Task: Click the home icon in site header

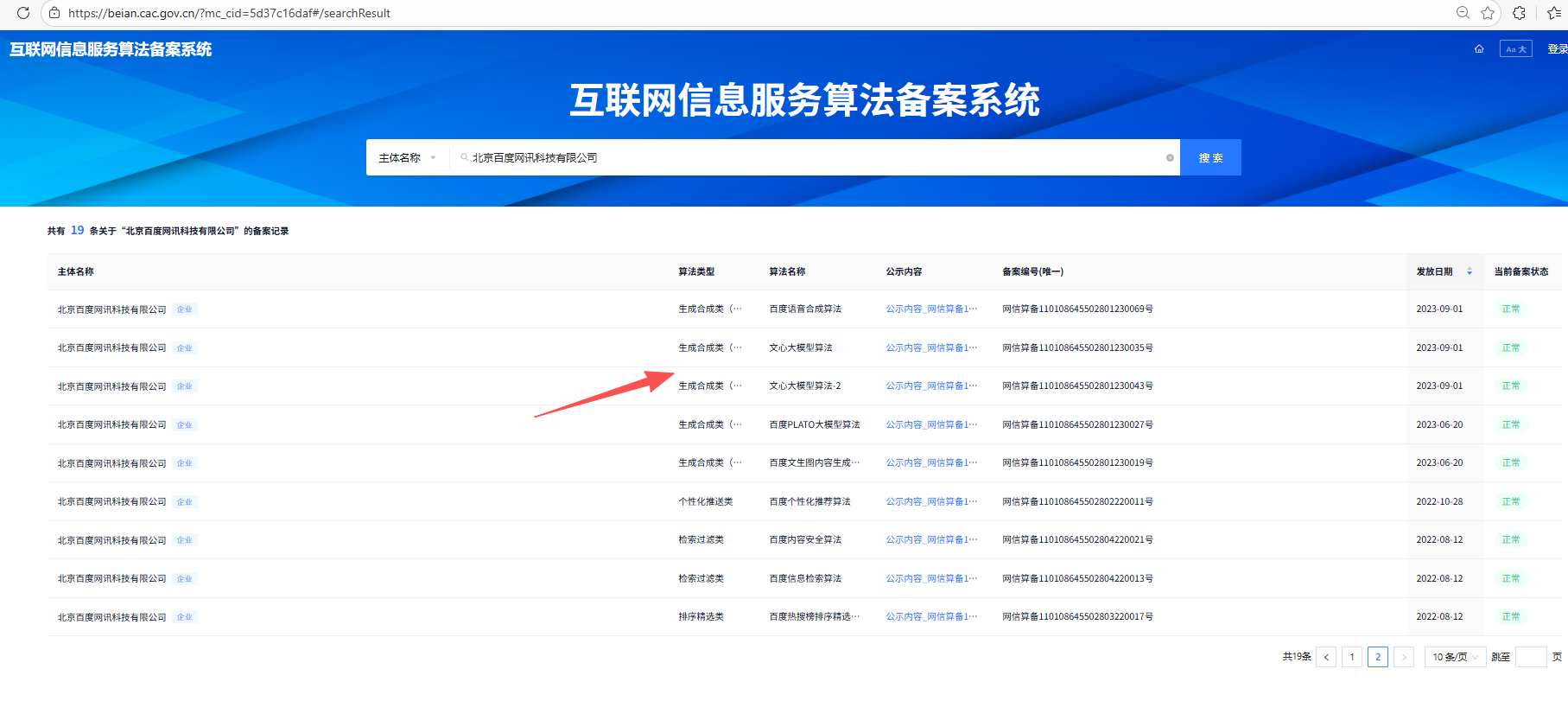Action: (x=1479, y=49)
